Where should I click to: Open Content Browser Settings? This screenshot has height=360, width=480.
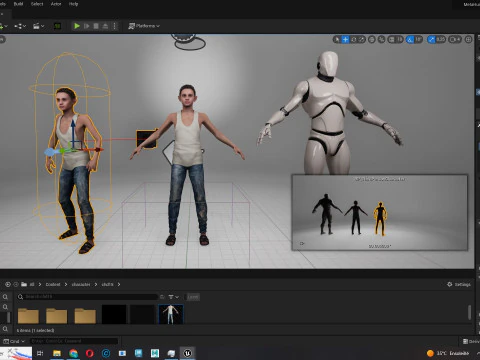point(459,284)
